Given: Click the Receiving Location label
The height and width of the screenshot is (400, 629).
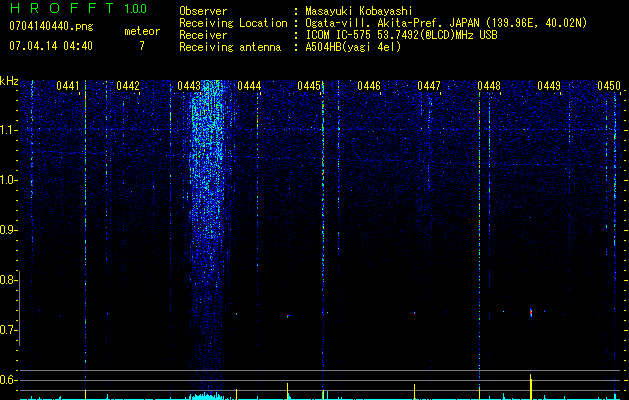Looking at the screenshot, I should pyautogui.click(x=233, y=23).
